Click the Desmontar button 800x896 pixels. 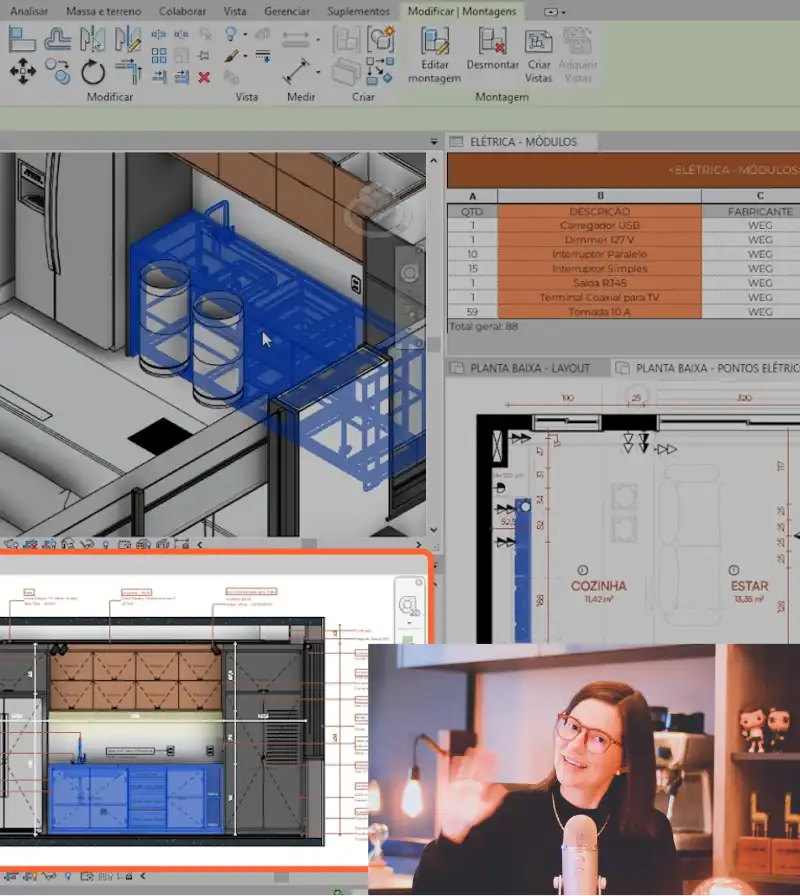(x=493, y=49)
